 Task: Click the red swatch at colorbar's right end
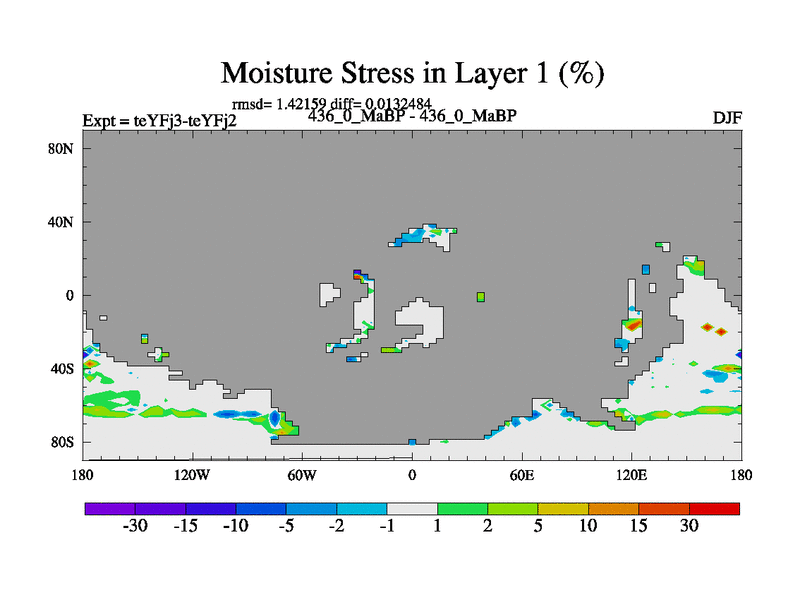[x=714, y=508]
